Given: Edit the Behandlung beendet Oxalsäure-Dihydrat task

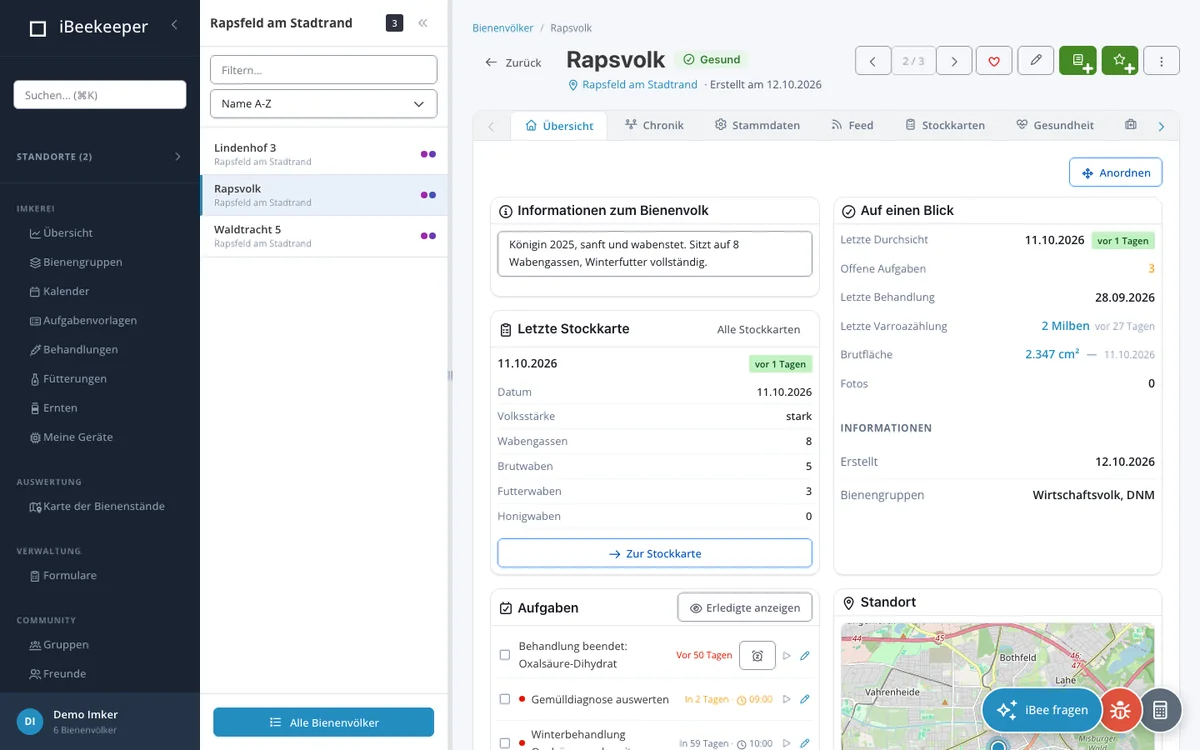Looking at the screenshot, I should (805, 655).
